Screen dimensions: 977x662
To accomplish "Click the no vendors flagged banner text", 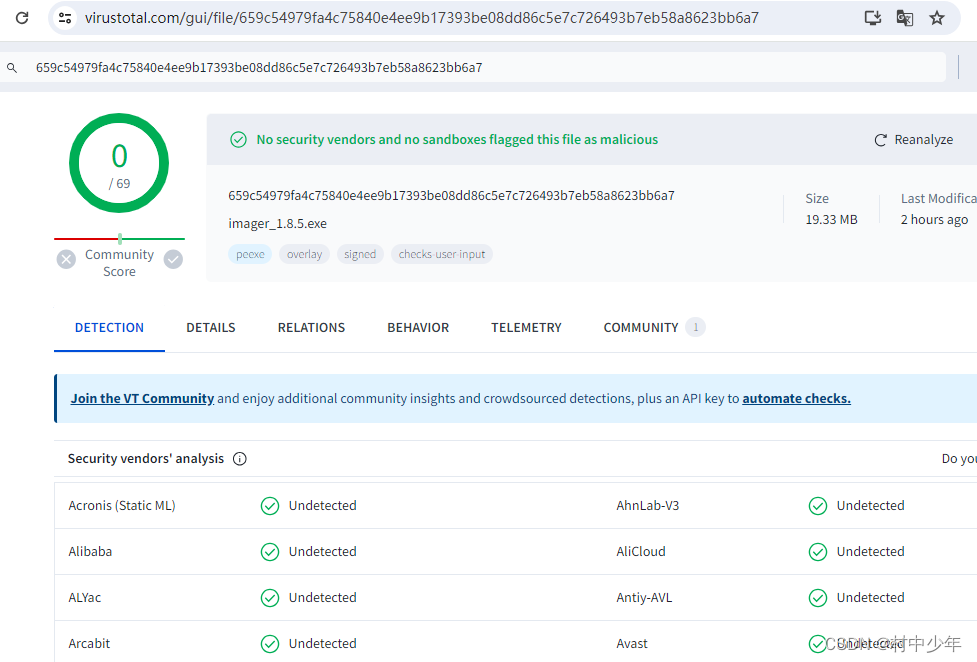I will (x=457, y=140).
